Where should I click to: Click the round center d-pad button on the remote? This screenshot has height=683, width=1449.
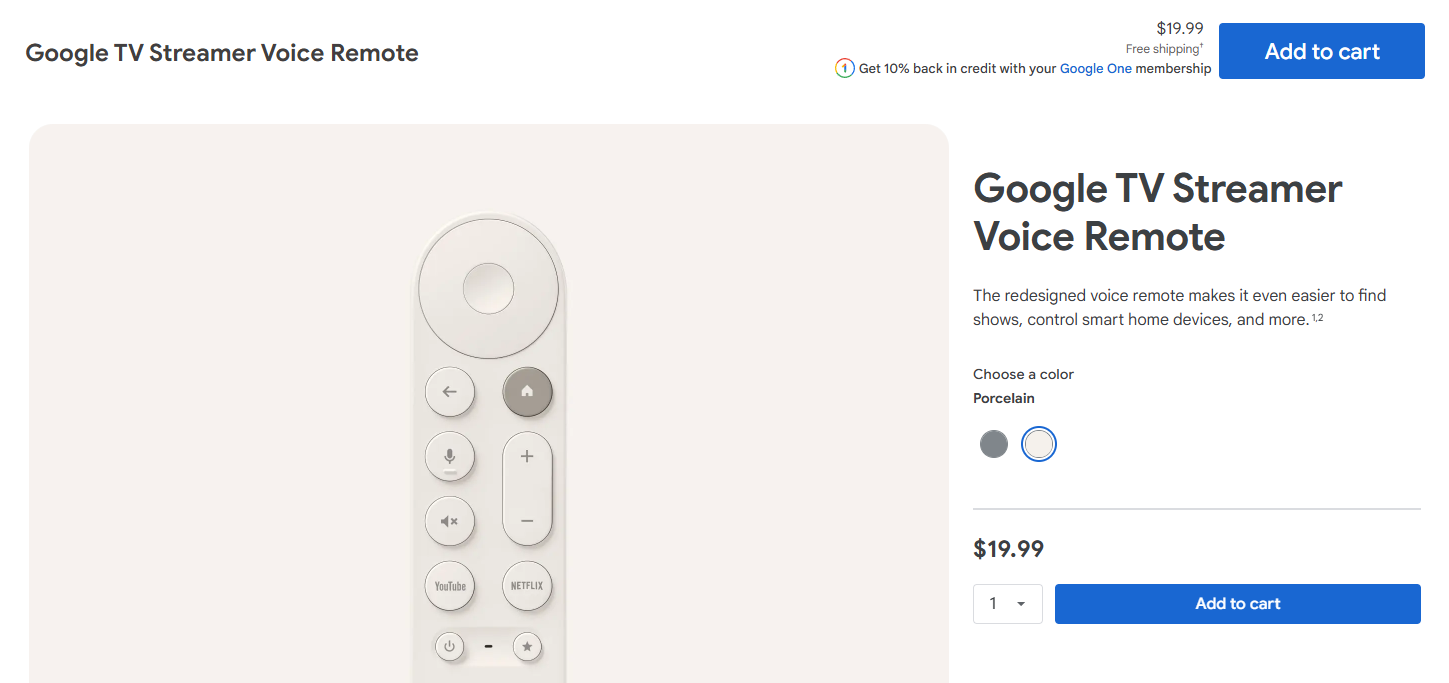pos(488,289)
